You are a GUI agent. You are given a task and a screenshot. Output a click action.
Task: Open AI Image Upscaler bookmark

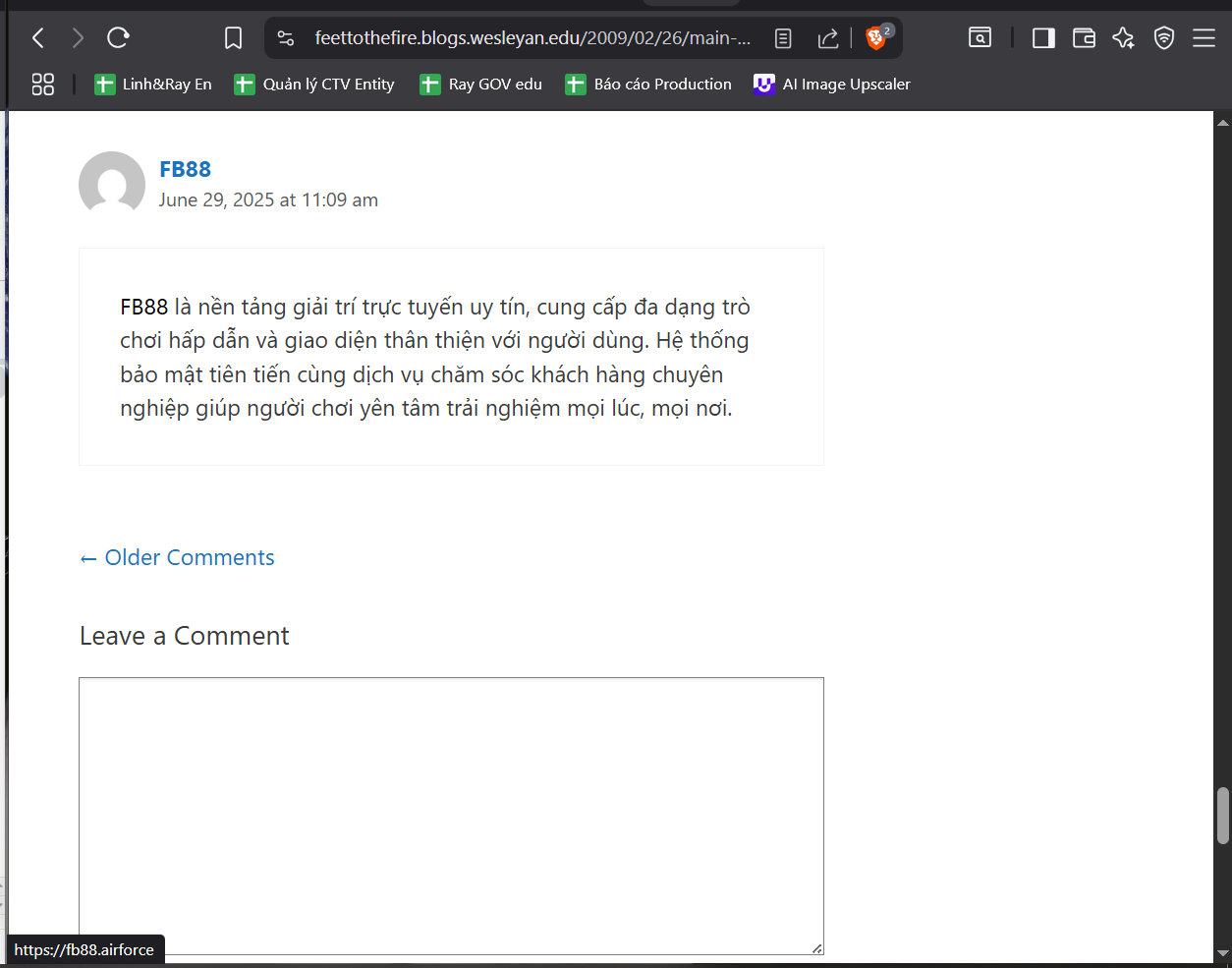coord(832,85)
